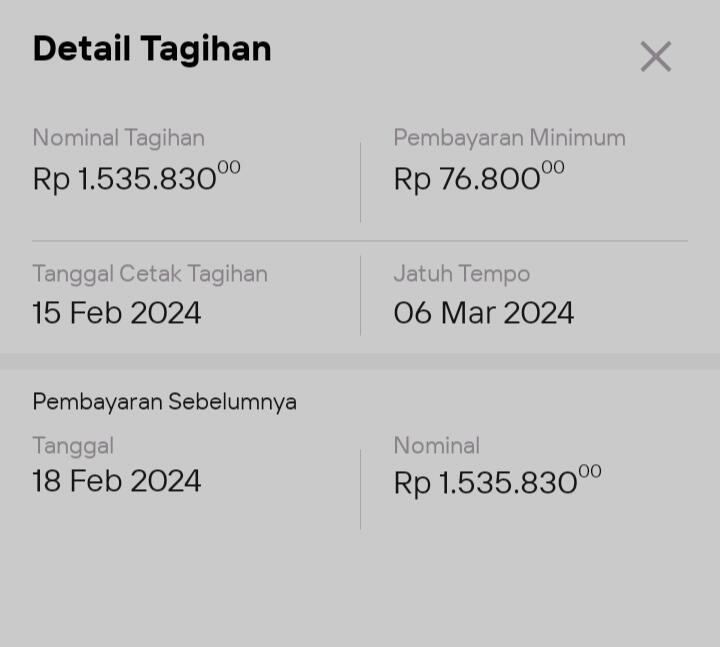Click the Detail Tagihan title

pyautogui.click(x=152, y=49)
